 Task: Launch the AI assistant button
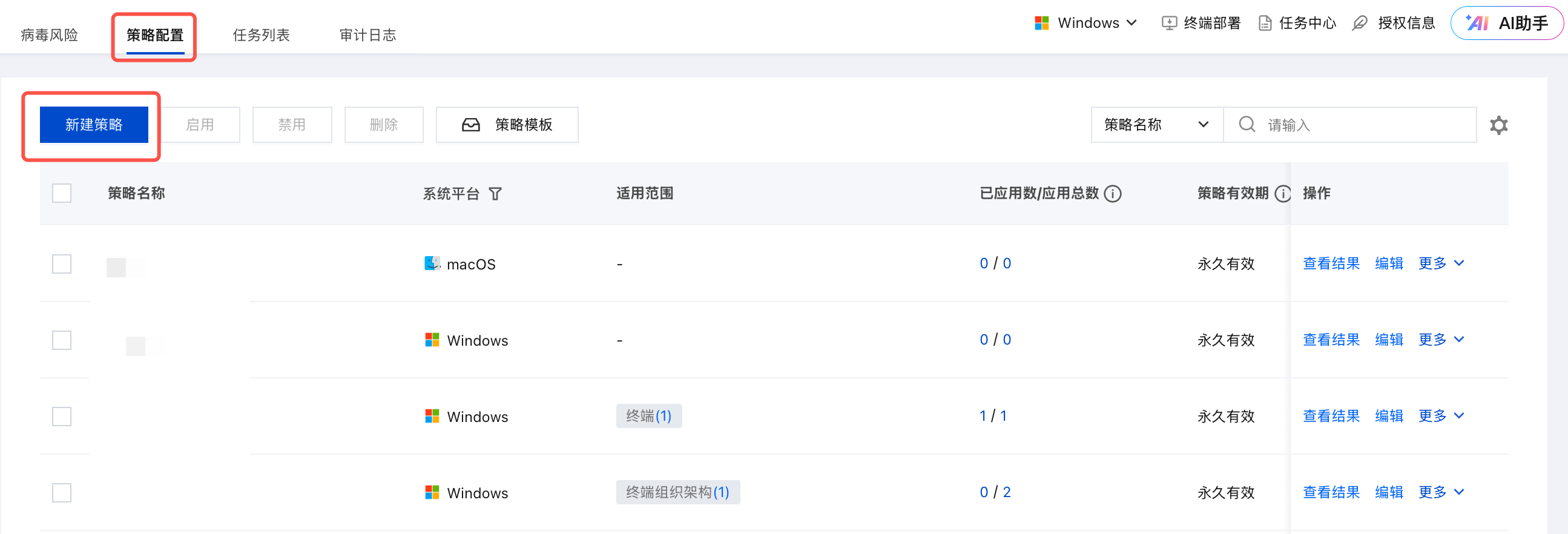(1506, 23)
